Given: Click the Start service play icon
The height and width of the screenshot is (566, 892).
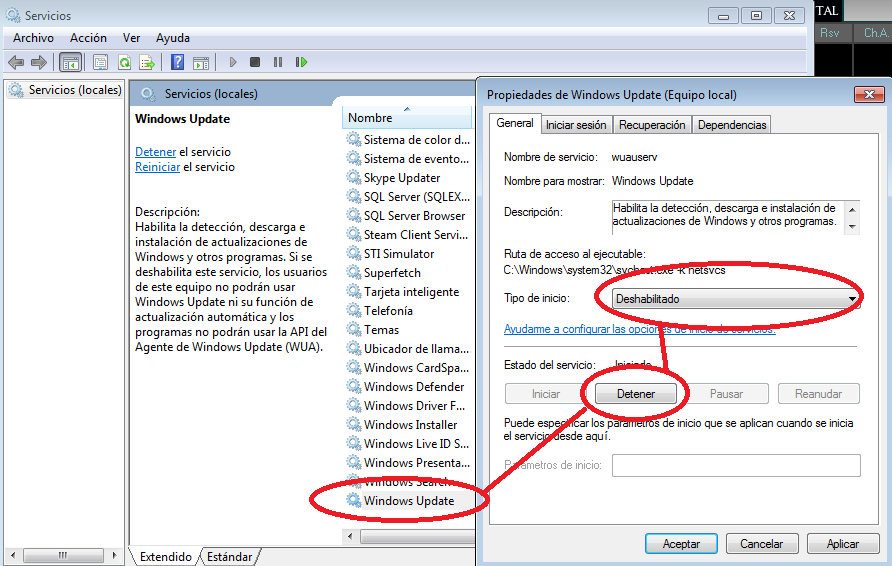Looking at the screenshot, I should (x=233, y=62).
